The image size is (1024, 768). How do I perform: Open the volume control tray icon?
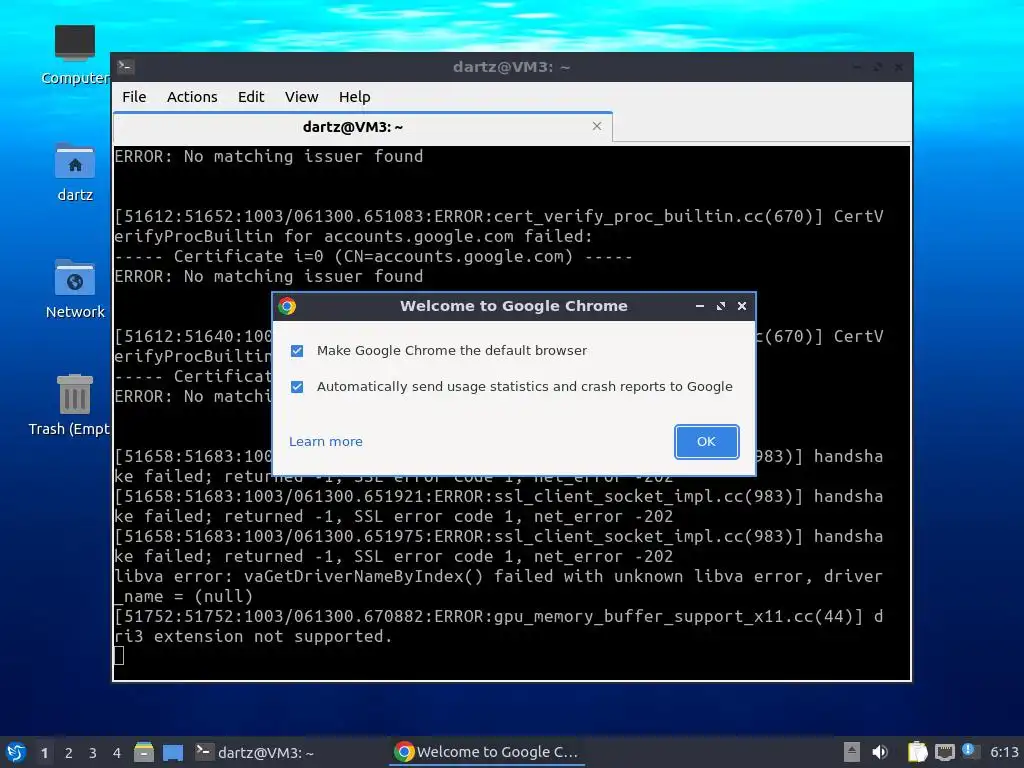tap(880, 752)
